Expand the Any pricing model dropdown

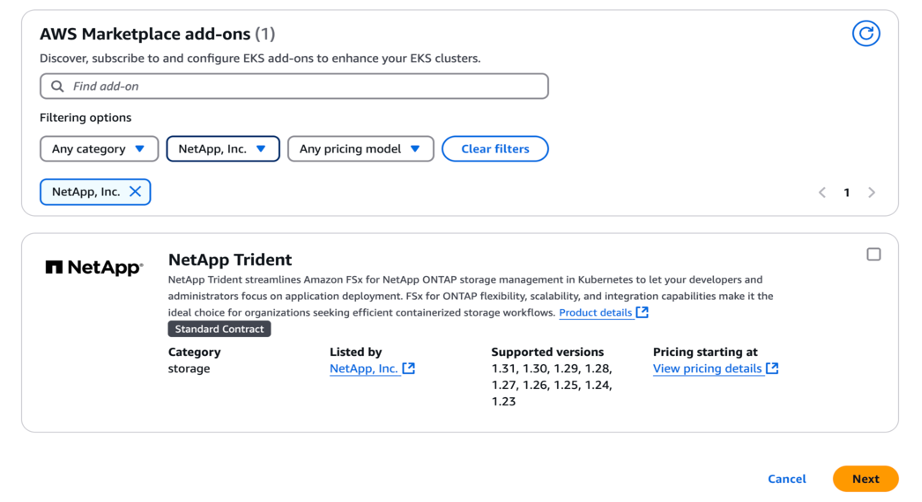[x=360, y=149]
